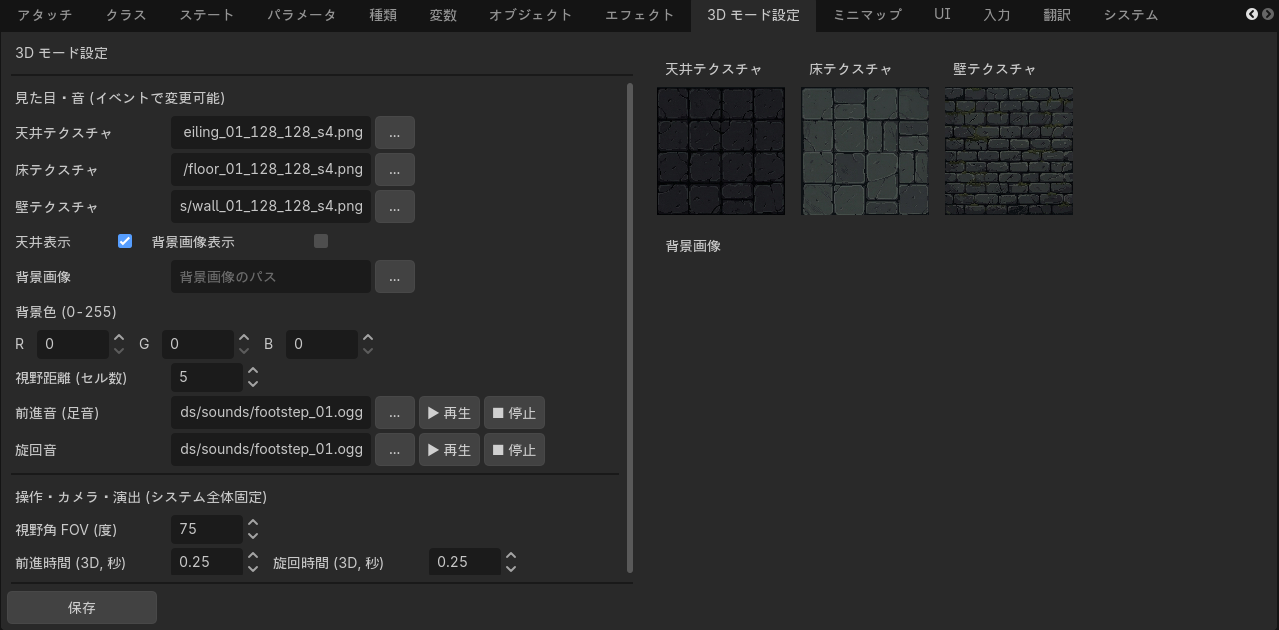
Task: Click the 前進時間 value field
Action: pyautogui.click(x=207, y=562)
